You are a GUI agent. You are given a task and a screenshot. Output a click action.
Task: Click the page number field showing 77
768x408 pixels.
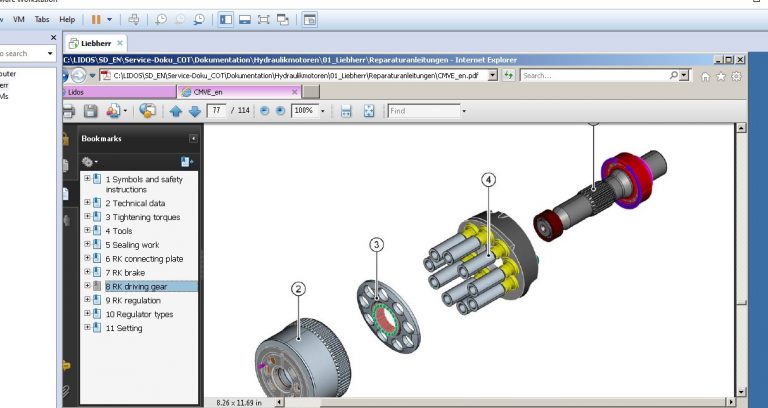tap(216, 111)
